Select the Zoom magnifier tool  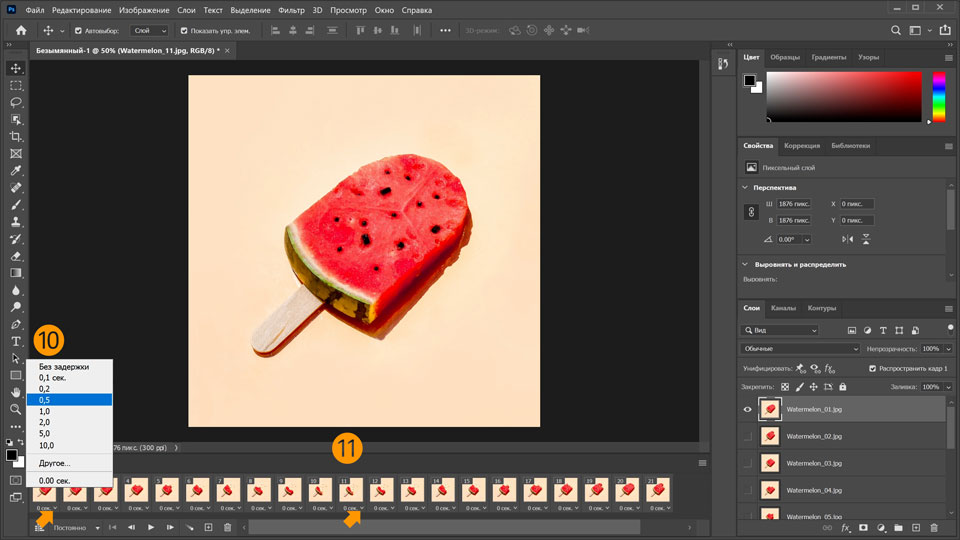(16, 409)
